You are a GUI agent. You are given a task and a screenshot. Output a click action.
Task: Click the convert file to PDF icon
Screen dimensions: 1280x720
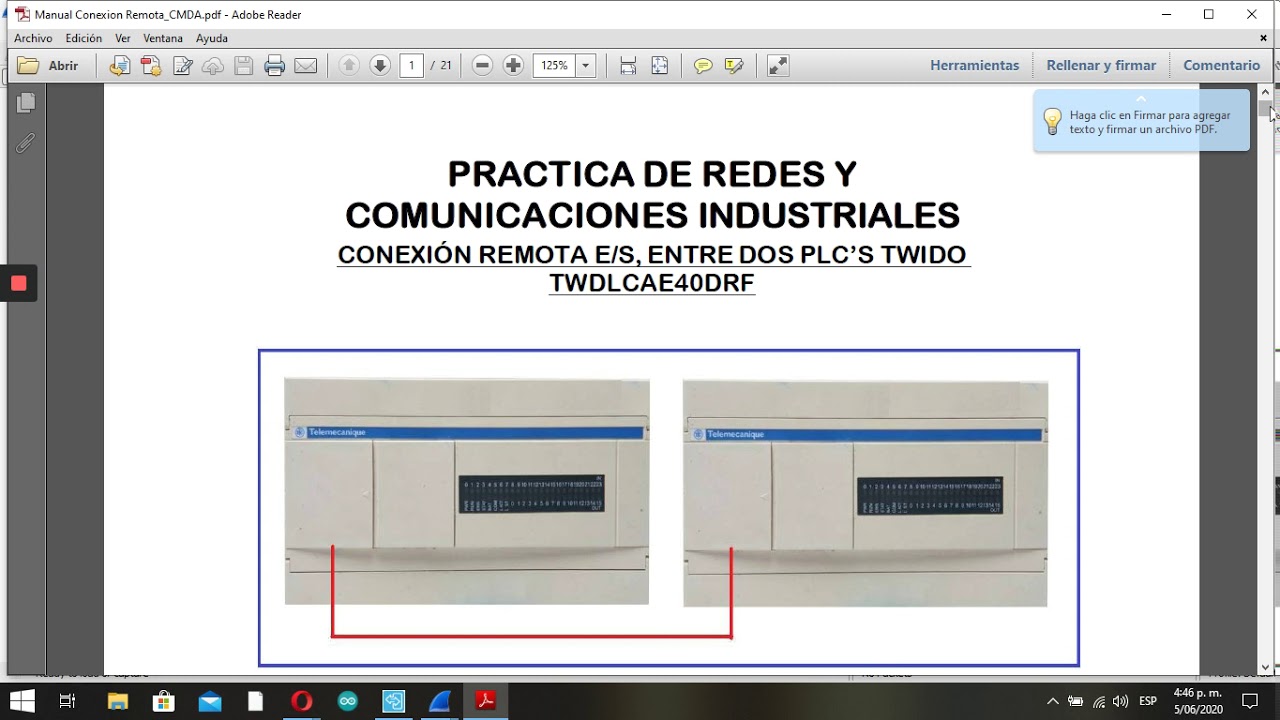(120, 66)
